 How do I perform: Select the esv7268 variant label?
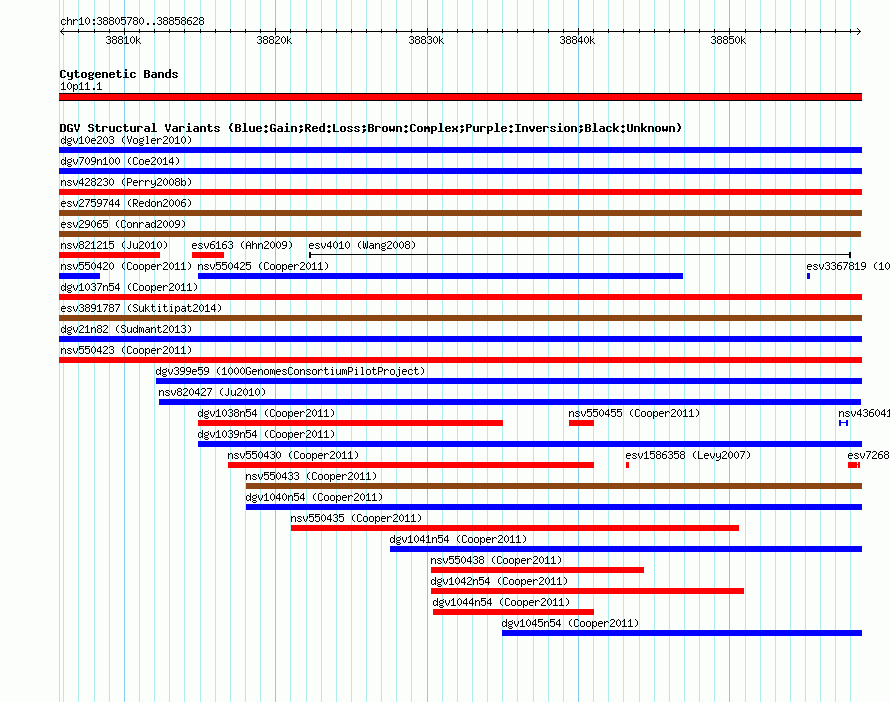click(x=868, y=455)
